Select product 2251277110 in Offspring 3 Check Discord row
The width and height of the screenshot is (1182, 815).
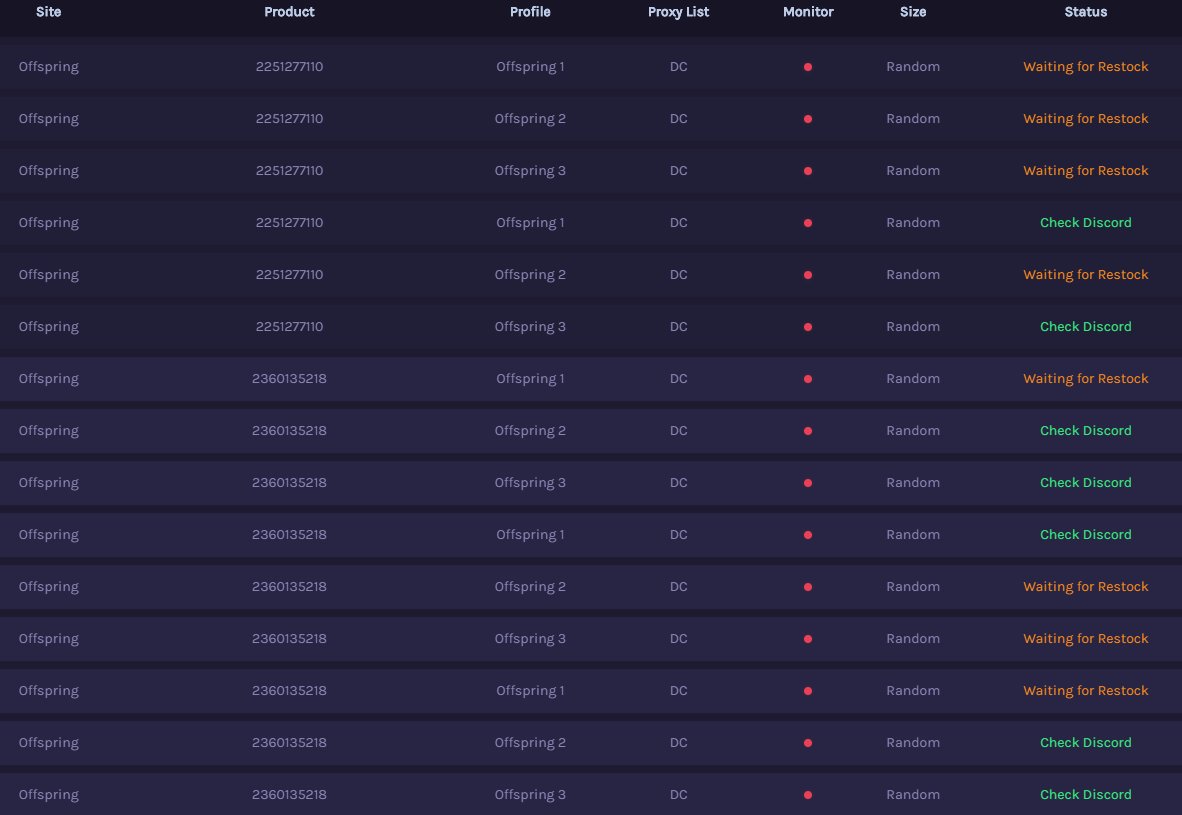click(x=289, y=326)
